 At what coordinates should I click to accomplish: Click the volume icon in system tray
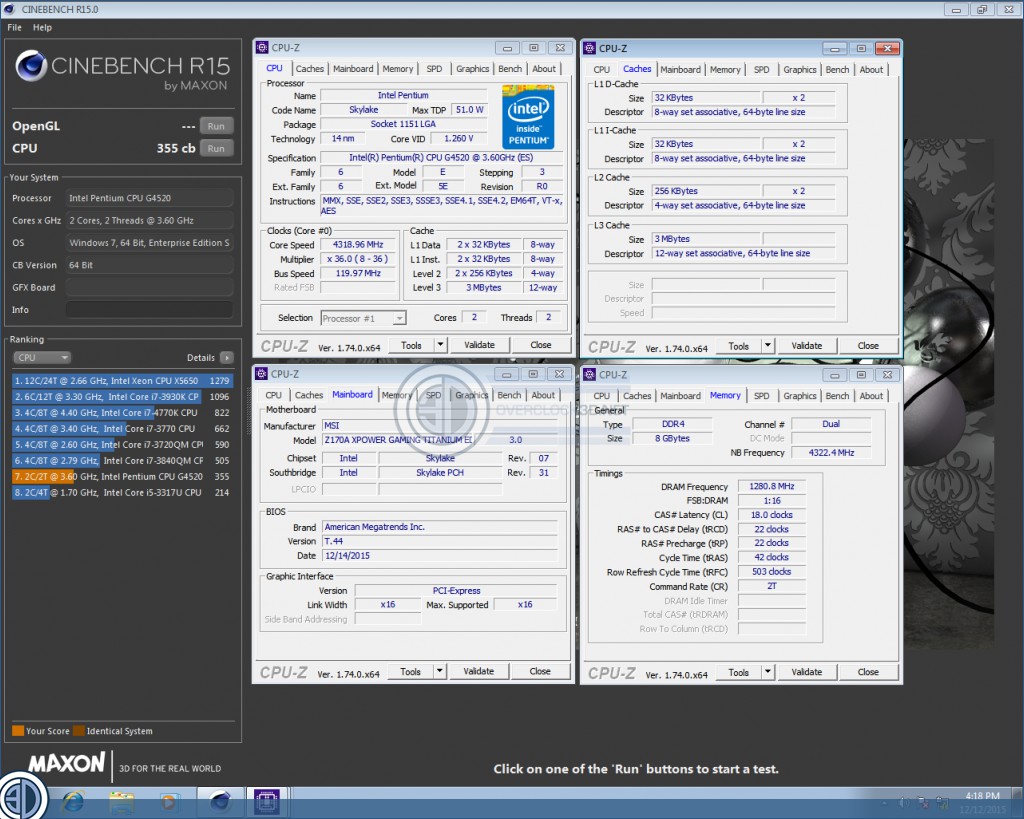coord(904,802)
